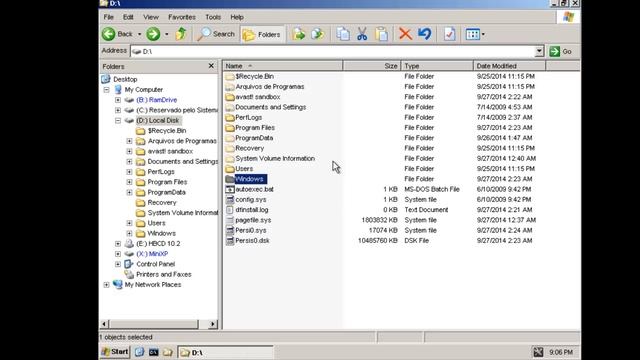This screenshot has height=360, width=640.
Task: Sort by the Name column header
Action: coord(283,66)
